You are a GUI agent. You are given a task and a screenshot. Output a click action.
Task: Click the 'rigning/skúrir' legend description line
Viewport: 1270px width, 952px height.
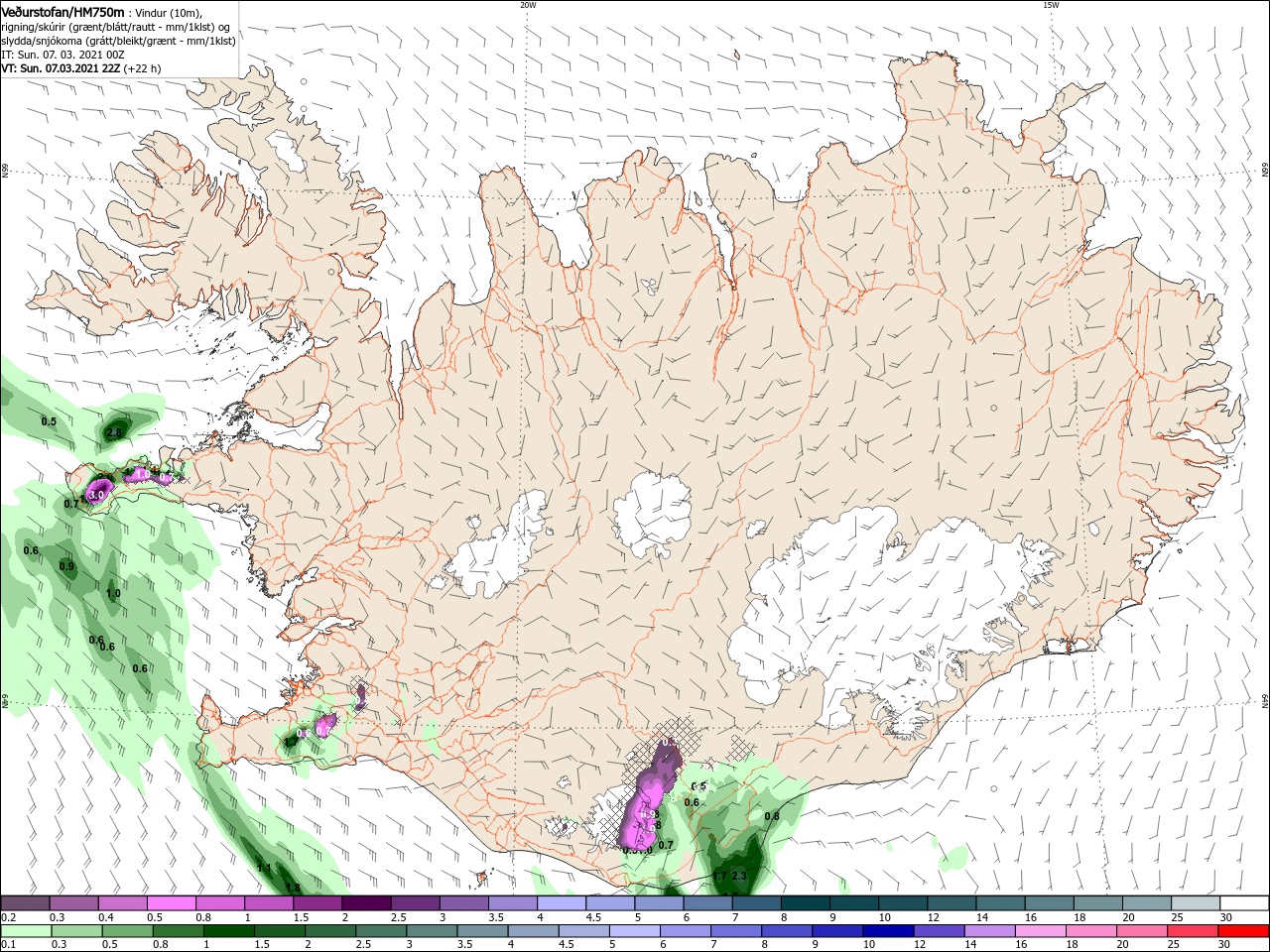pos(116,27)
